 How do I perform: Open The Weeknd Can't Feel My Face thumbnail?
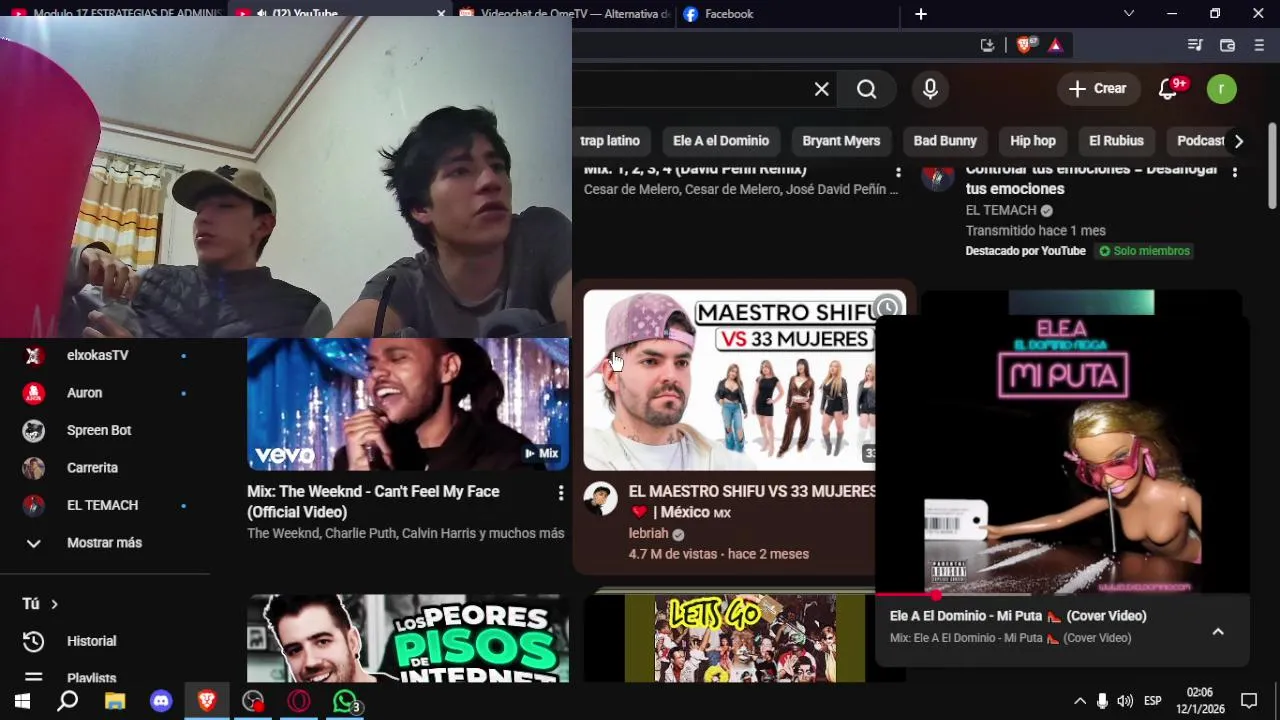tap(408, 404)
